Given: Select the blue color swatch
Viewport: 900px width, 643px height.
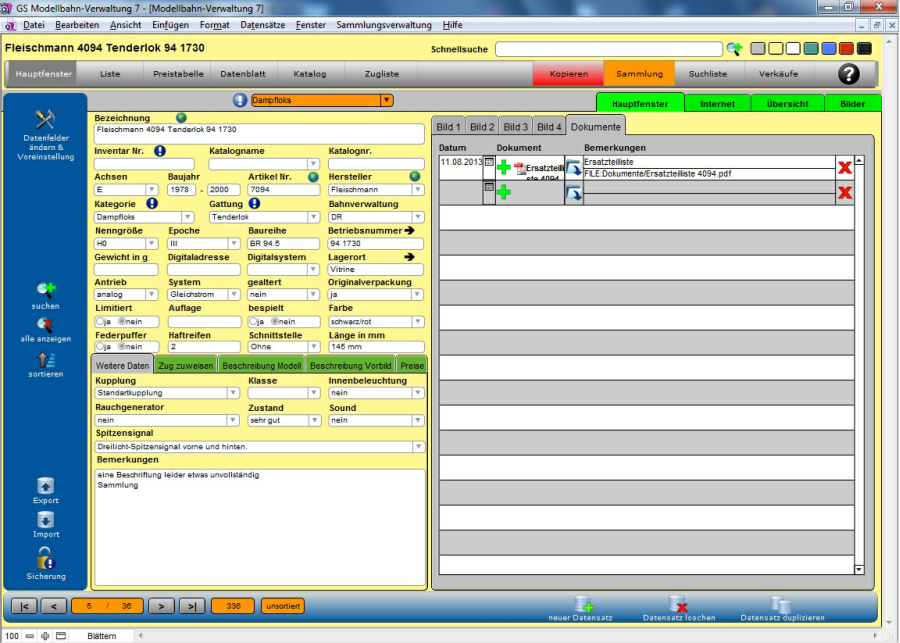Looking at the screenshot, I should tap(829, 49).
